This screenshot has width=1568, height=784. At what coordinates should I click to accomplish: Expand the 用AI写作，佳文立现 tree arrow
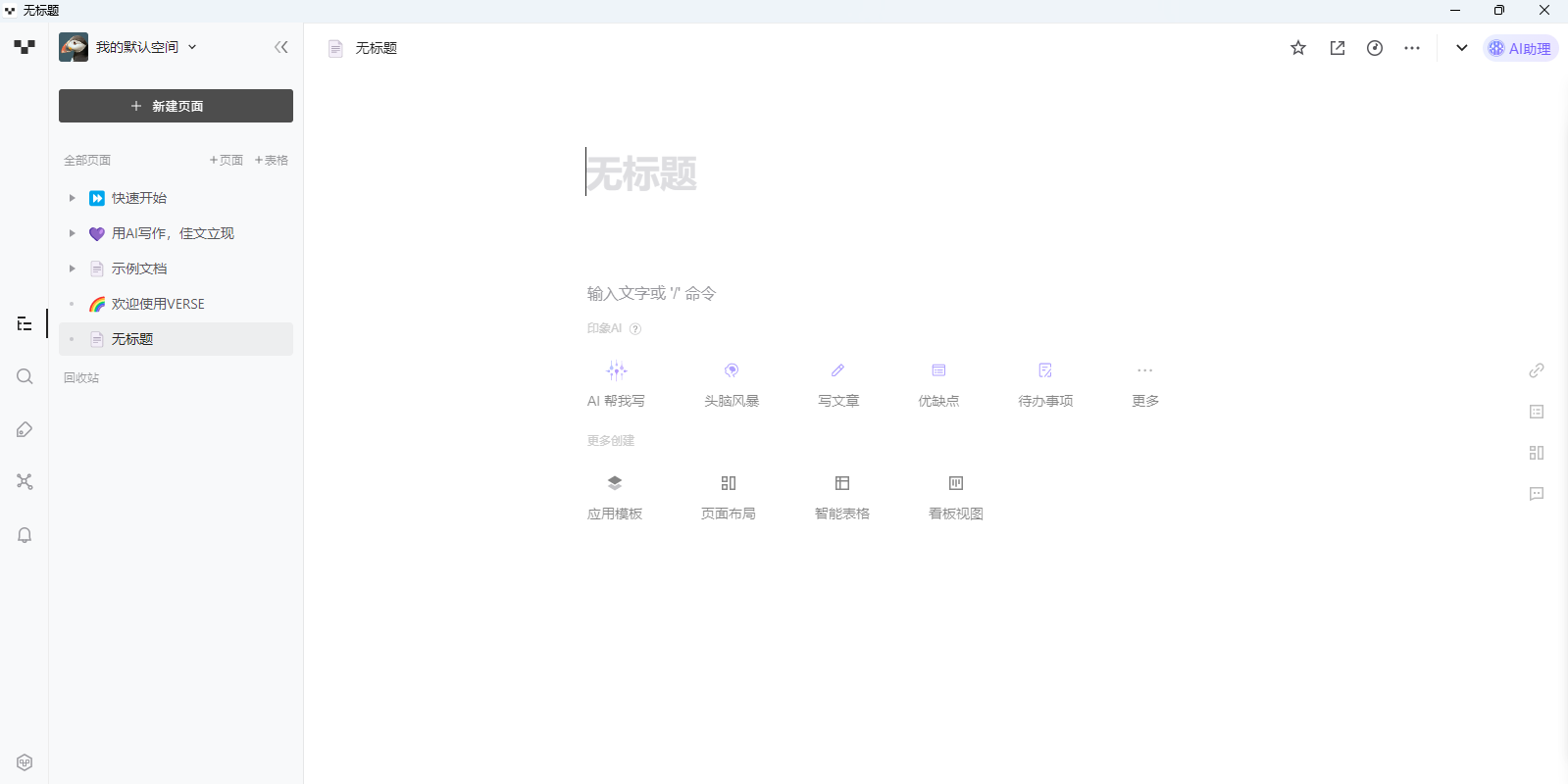(x=72, y=233)
